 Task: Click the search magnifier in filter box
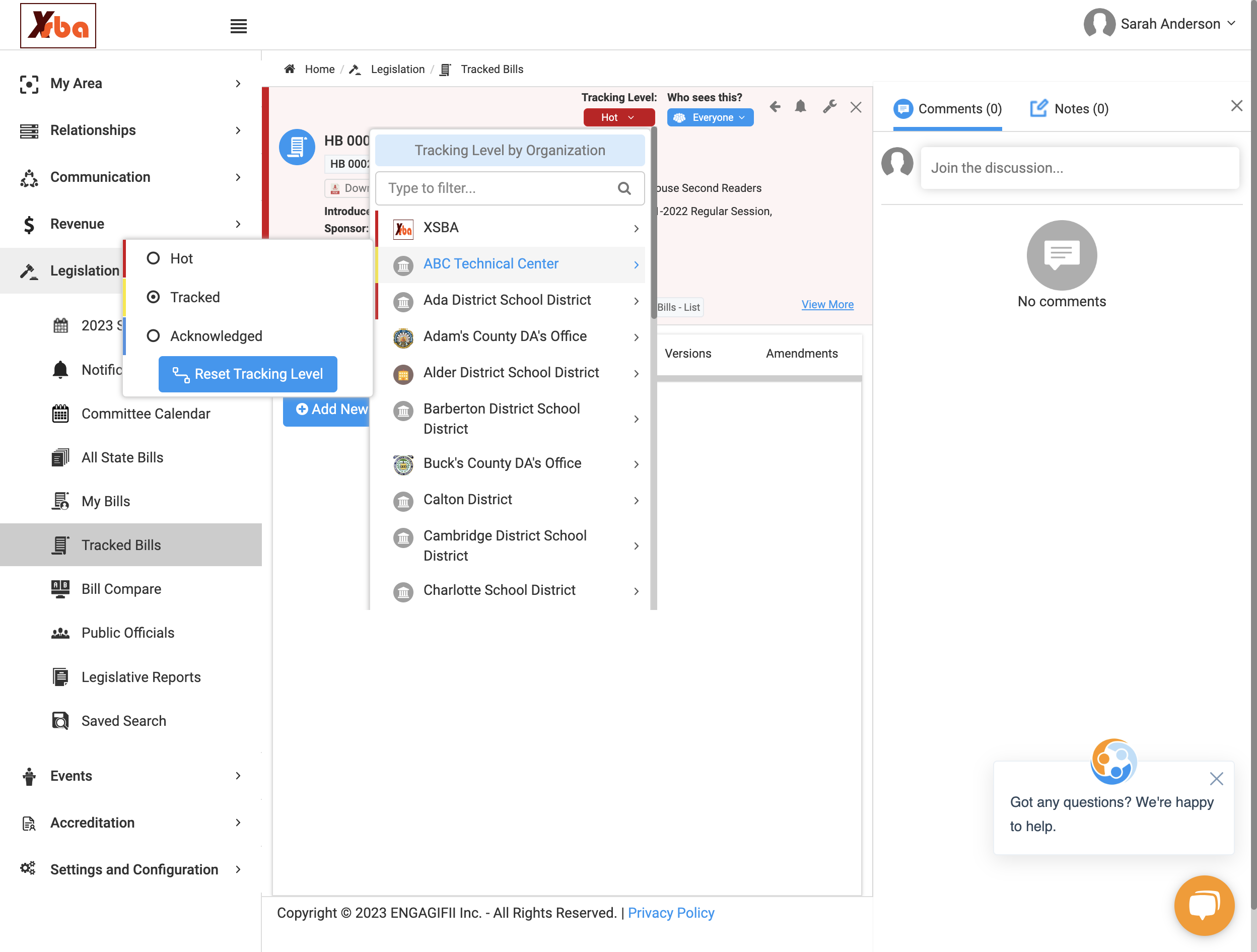point(624,188)
